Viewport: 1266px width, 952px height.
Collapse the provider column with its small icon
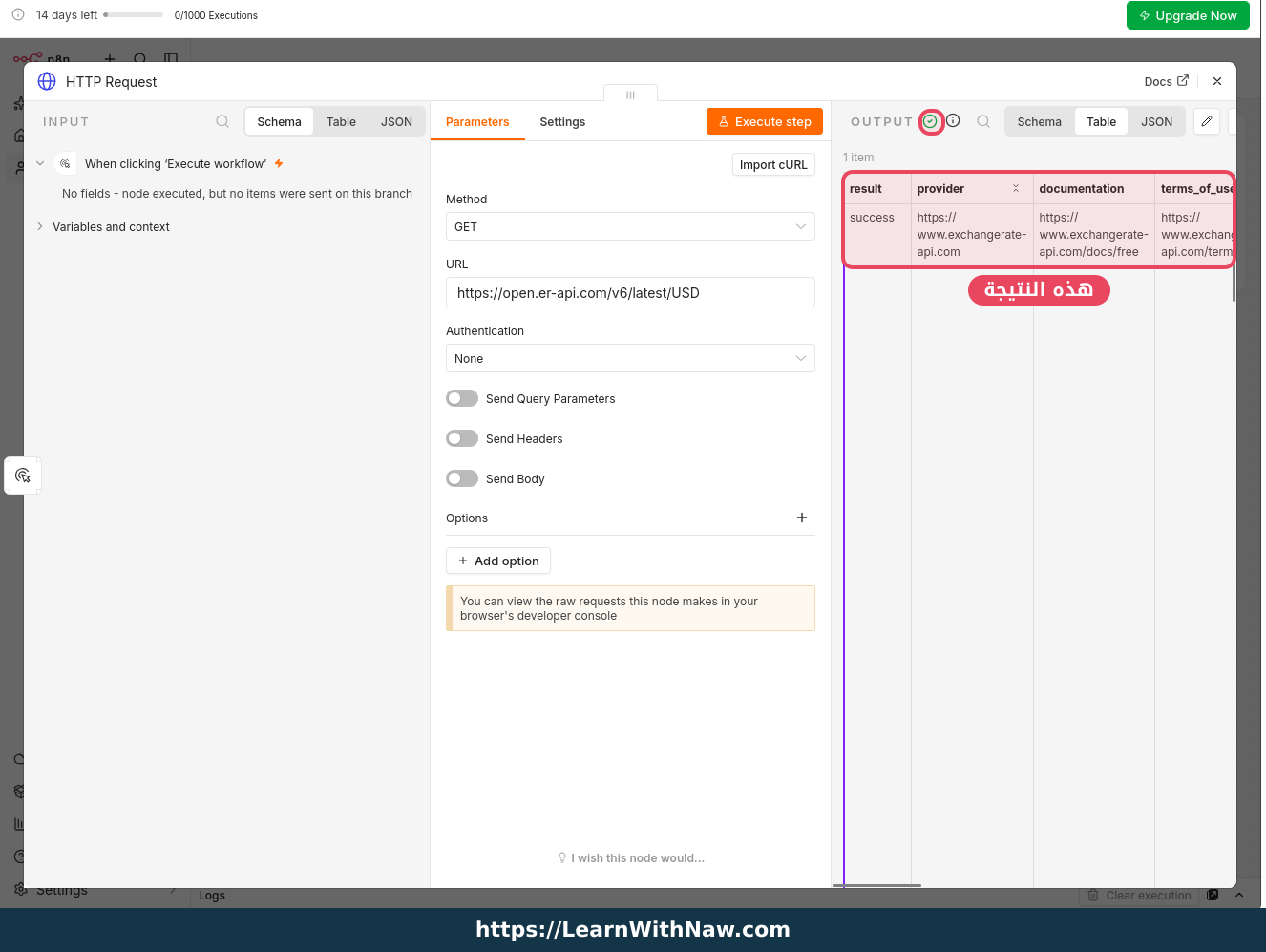[x=1016, y=188]
